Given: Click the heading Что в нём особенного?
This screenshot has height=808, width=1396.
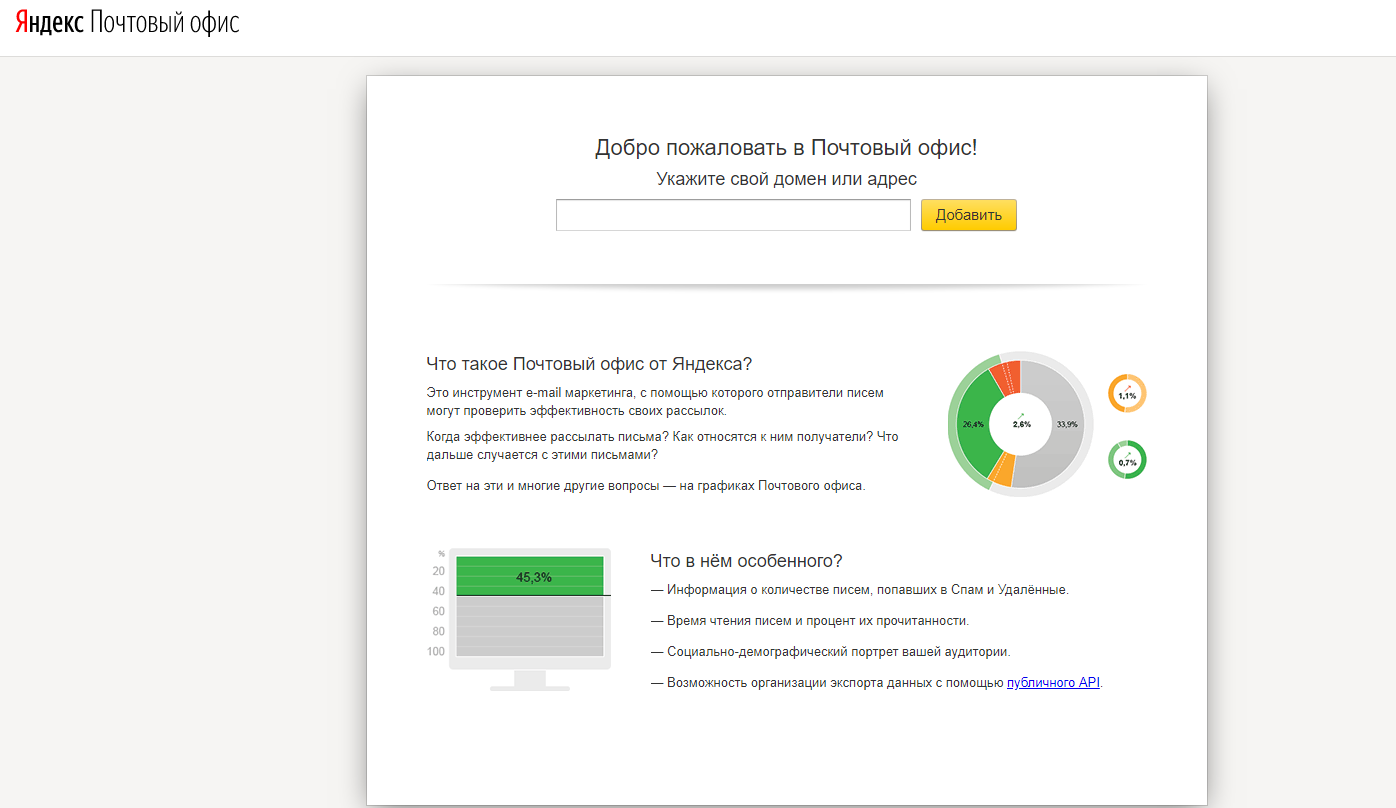Looking at the screenshot, I should point(746,560).
